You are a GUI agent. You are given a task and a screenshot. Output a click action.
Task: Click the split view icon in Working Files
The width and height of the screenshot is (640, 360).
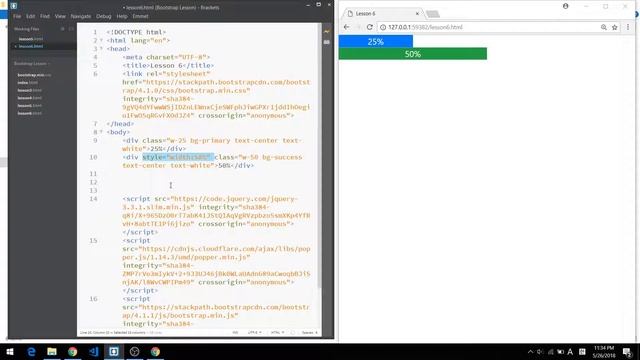71,29
